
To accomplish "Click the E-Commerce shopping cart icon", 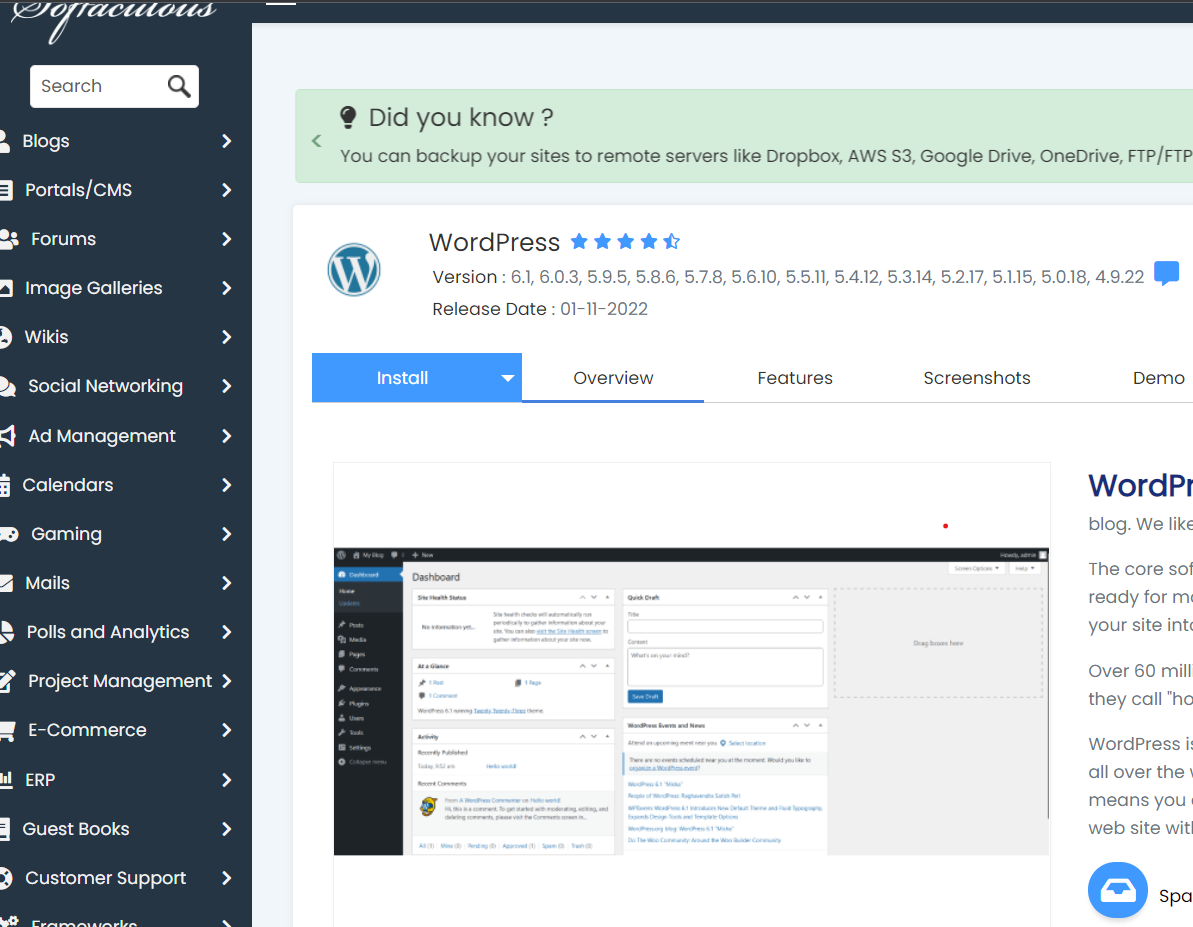I will click(6, 731).
